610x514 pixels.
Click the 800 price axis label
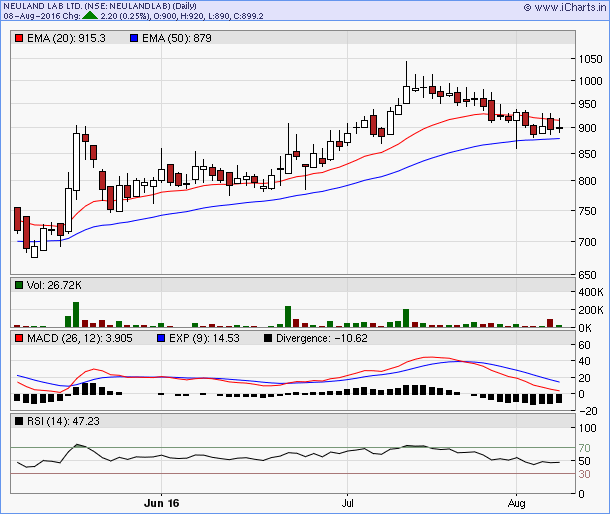click(x=587, y=181)
